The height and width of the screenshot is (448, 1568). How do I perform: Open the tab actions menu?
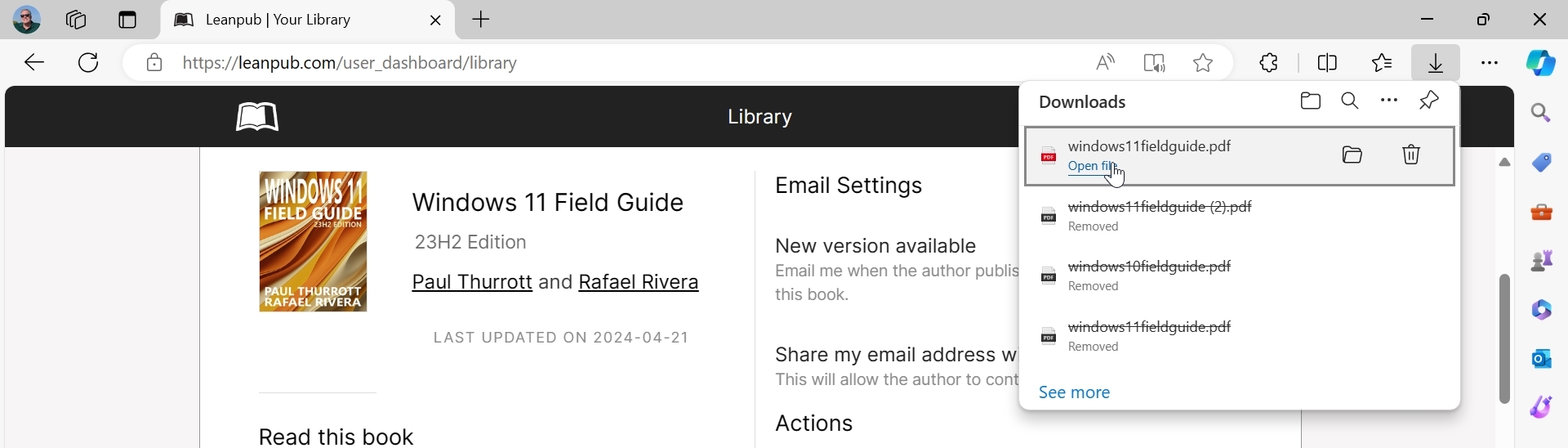127,20
